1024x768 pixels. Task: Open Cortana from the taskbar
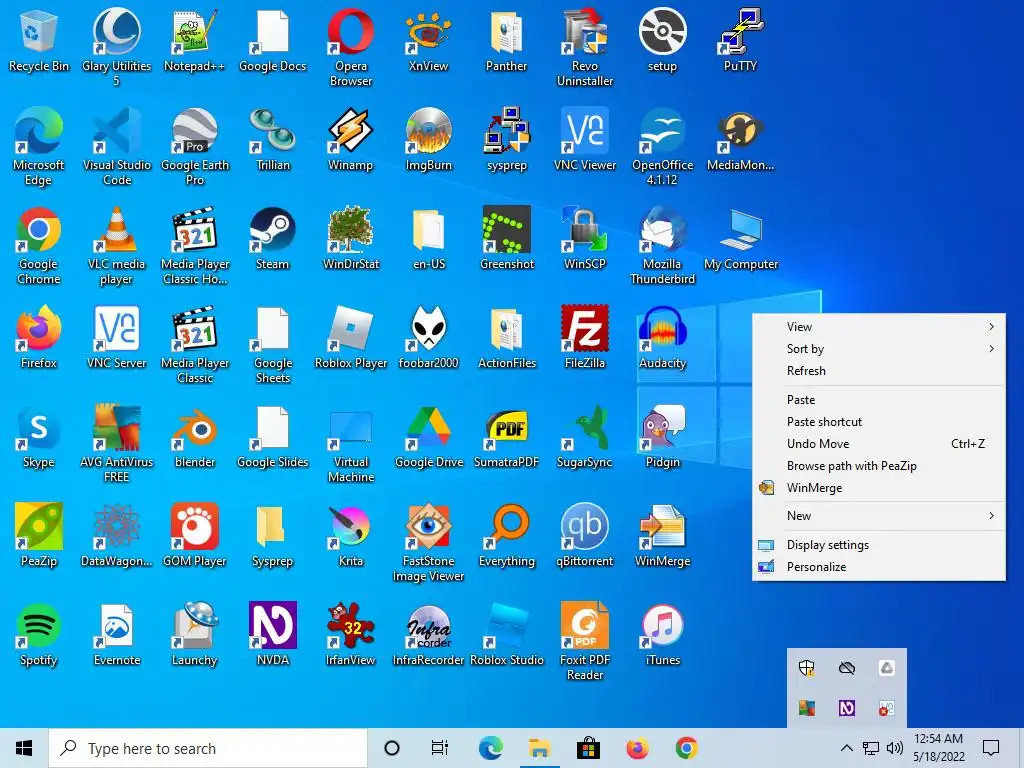click(x=392, y=748)
